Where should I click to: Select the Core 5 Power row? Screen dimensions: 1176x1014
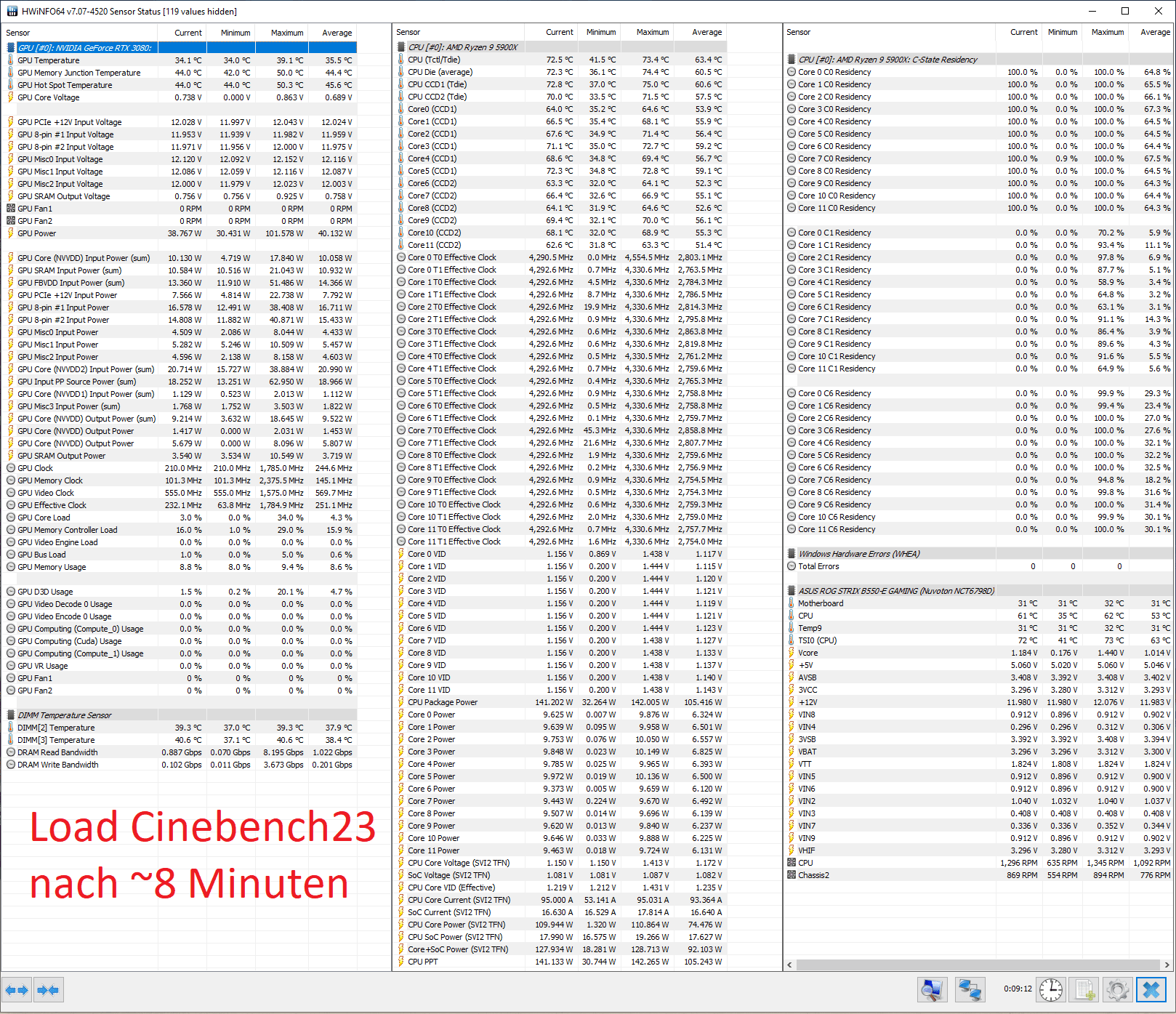point(561,776)
